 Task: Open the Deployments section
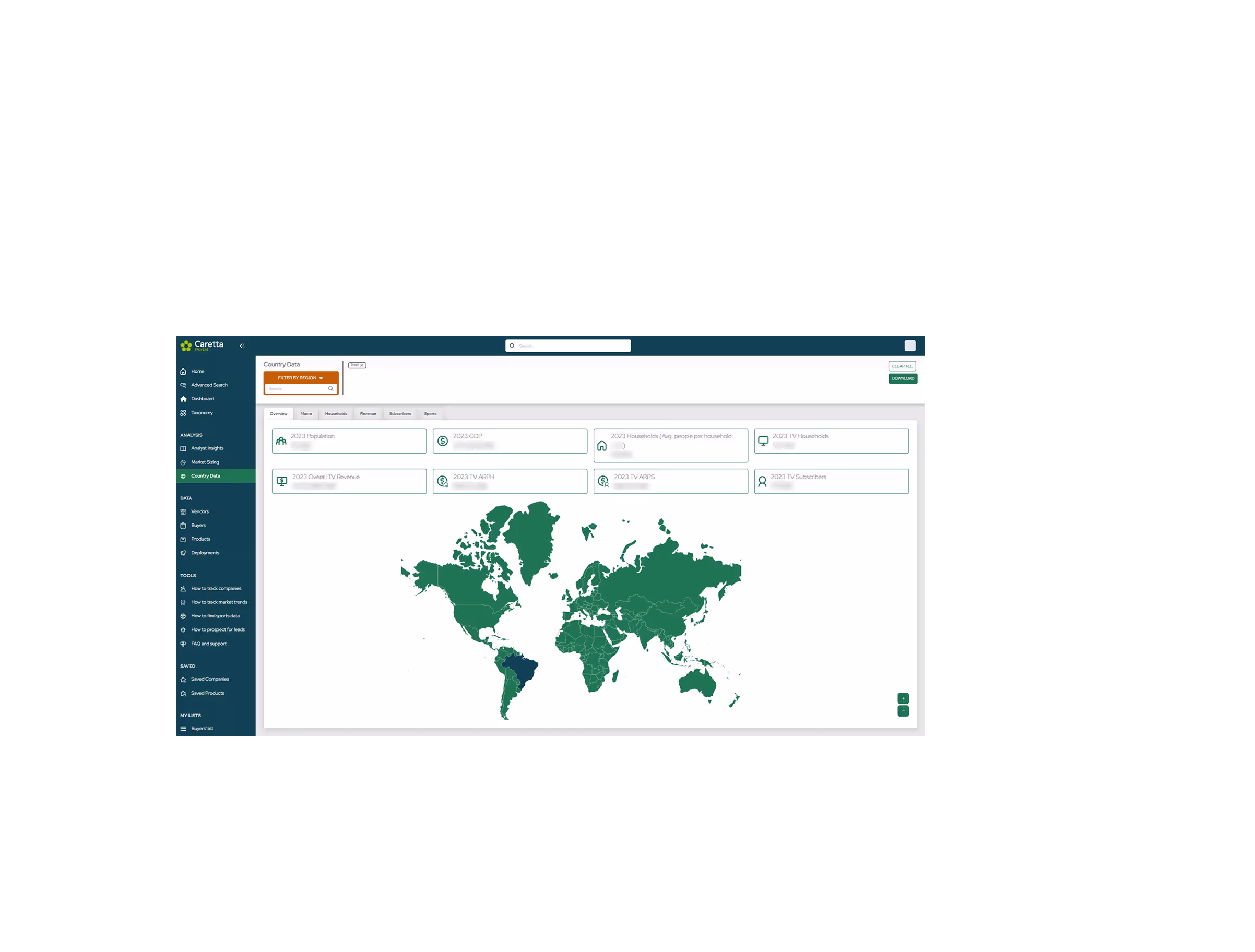click(x=205, y=553)
